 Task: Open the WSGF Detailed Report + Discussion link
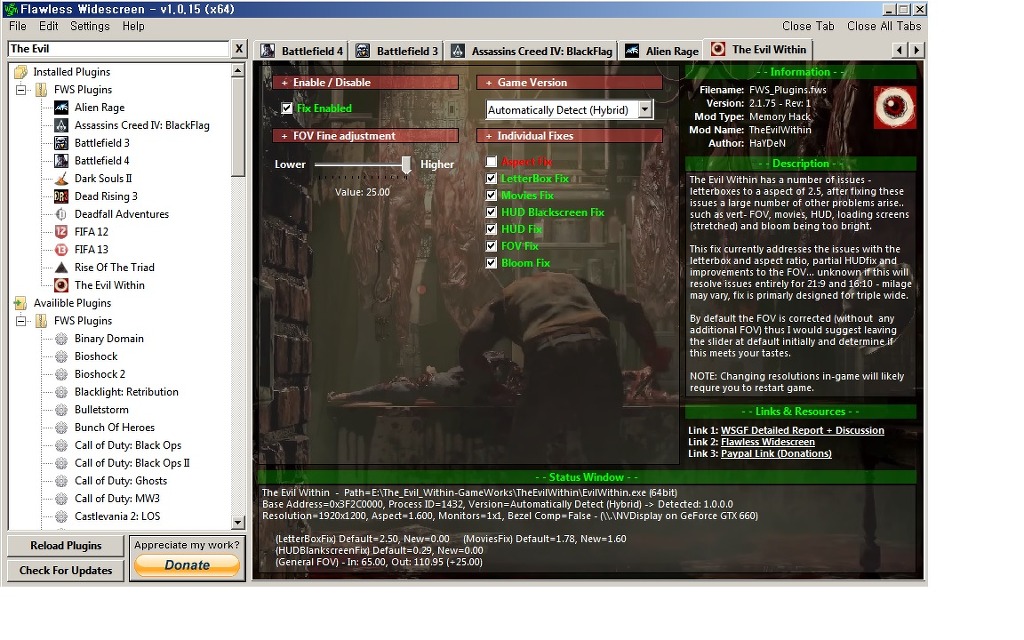tap(802, 431)
